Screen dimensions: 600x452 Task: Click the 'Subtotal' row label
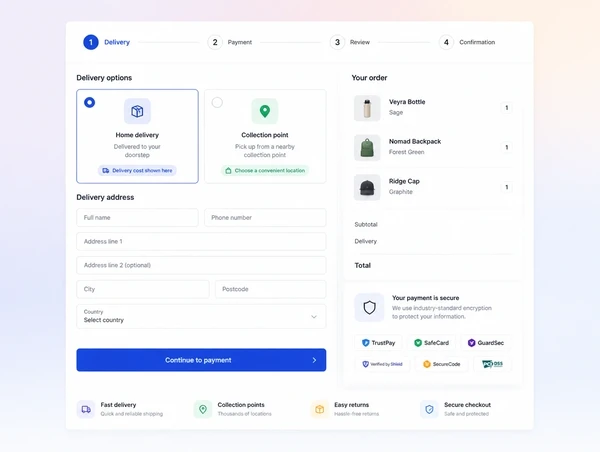(366, 225)
